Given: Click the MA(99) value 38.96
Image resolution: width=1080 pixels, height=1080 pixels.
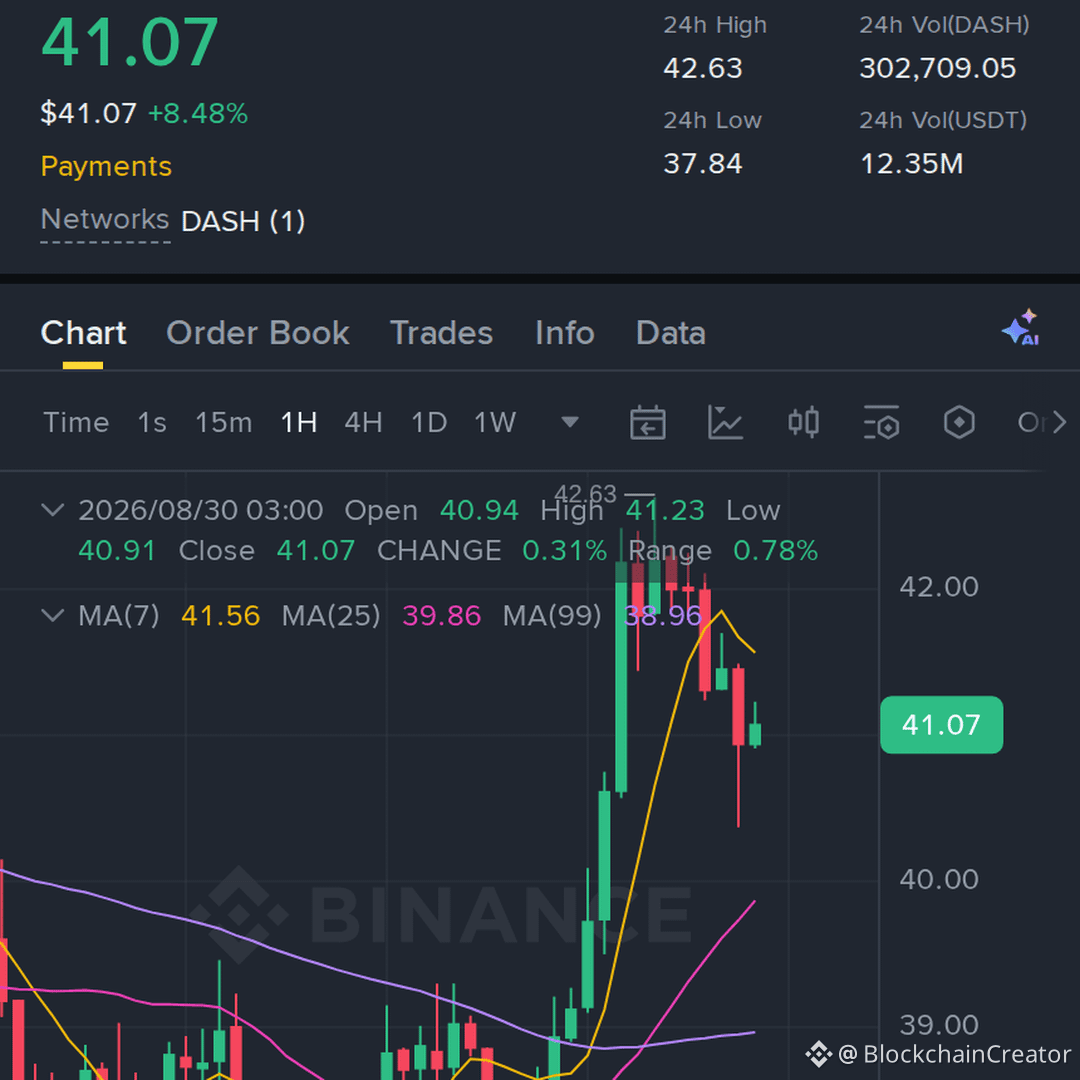Looking at the screenshot, I should [663, 616].
